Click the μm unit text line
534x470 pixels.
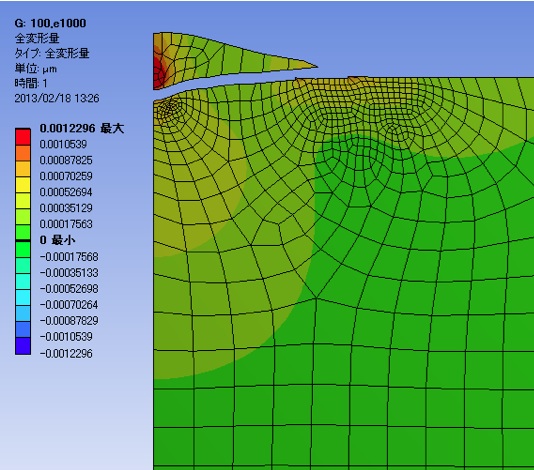point(36,68)
